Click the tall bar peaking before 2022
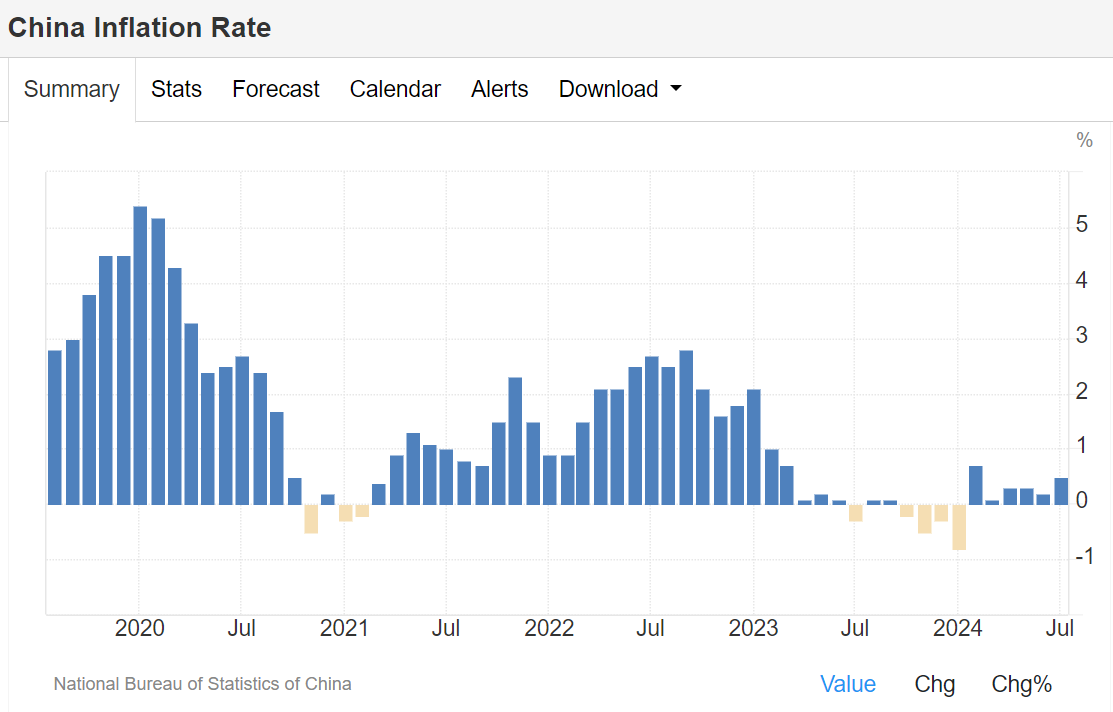Image resolution: width=1113 pixels, height=712 pixels. pyautogui.click(x=516, y=440)
